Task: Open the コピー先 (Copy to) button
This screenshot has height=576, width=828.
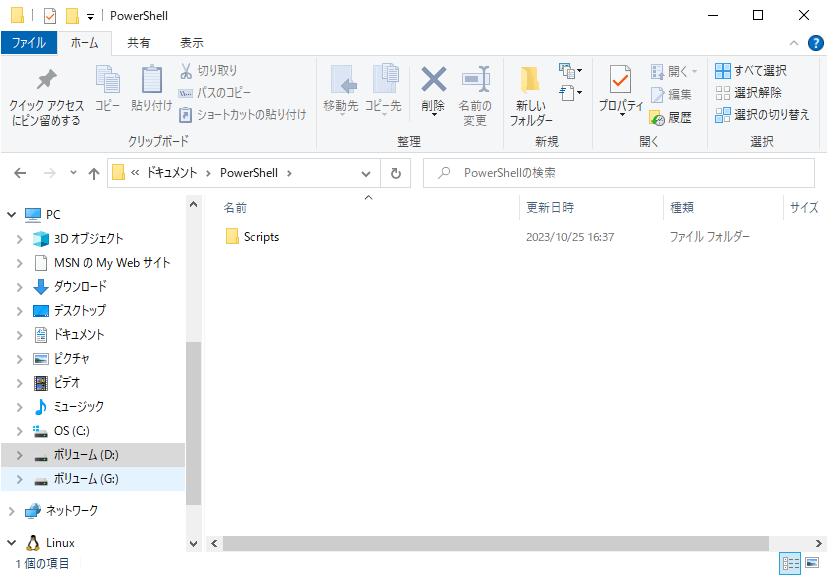Action: coord(383,89)
